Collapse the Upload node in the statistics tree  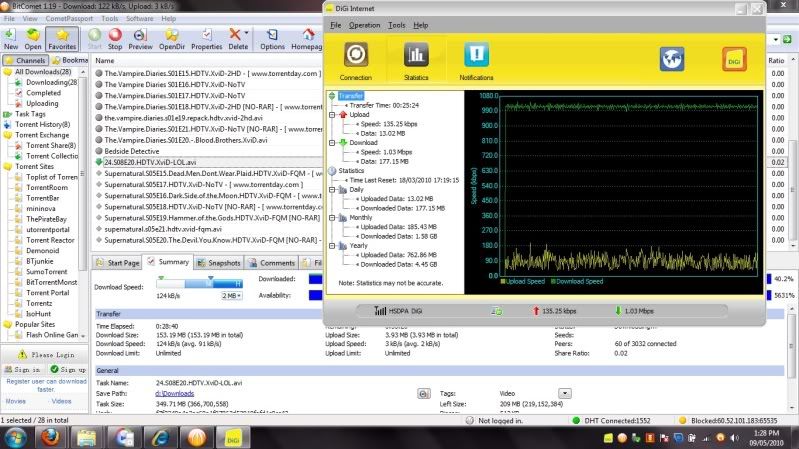(332, 116)
